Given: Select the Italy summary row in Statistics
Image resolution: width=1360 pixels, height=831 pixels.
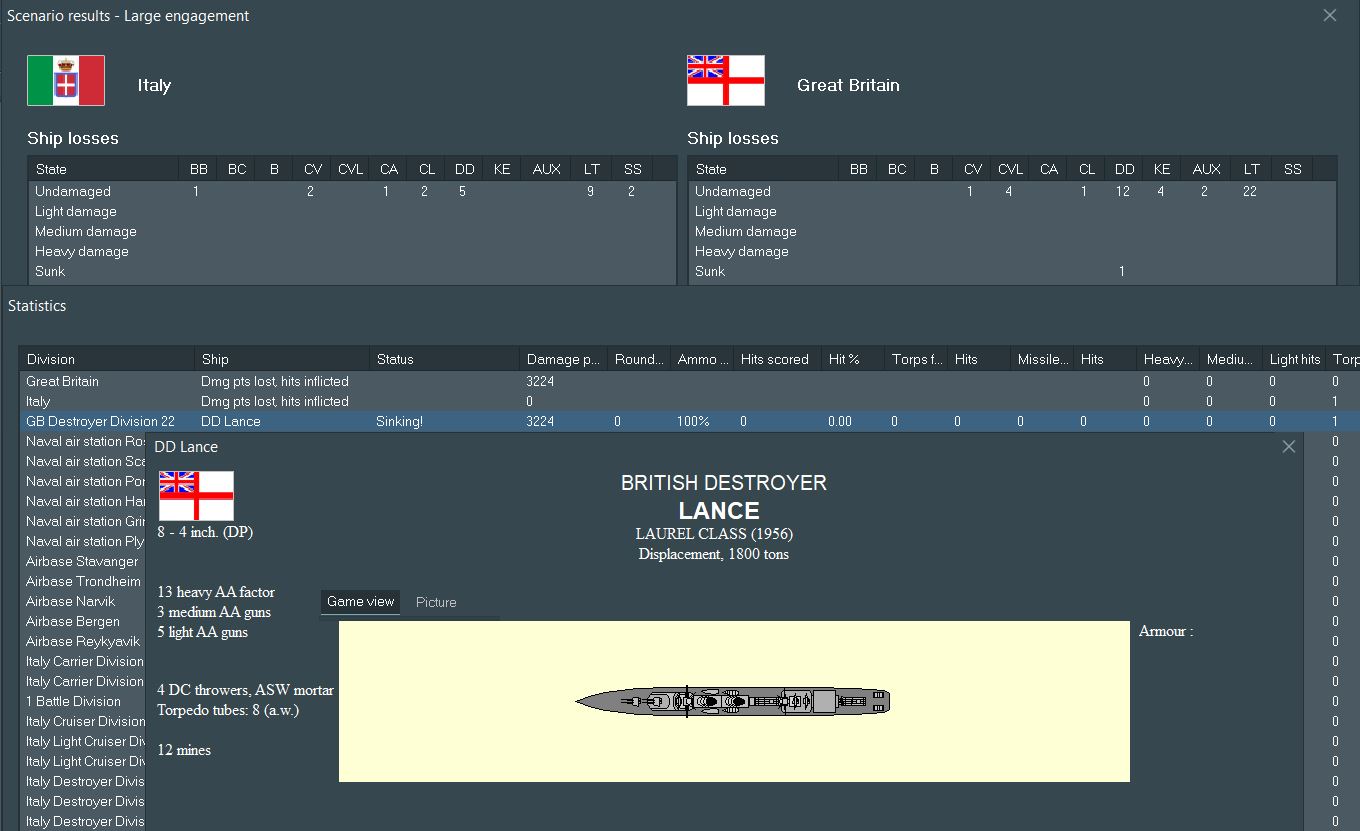Looking at the screenshot, I should 689,401.
